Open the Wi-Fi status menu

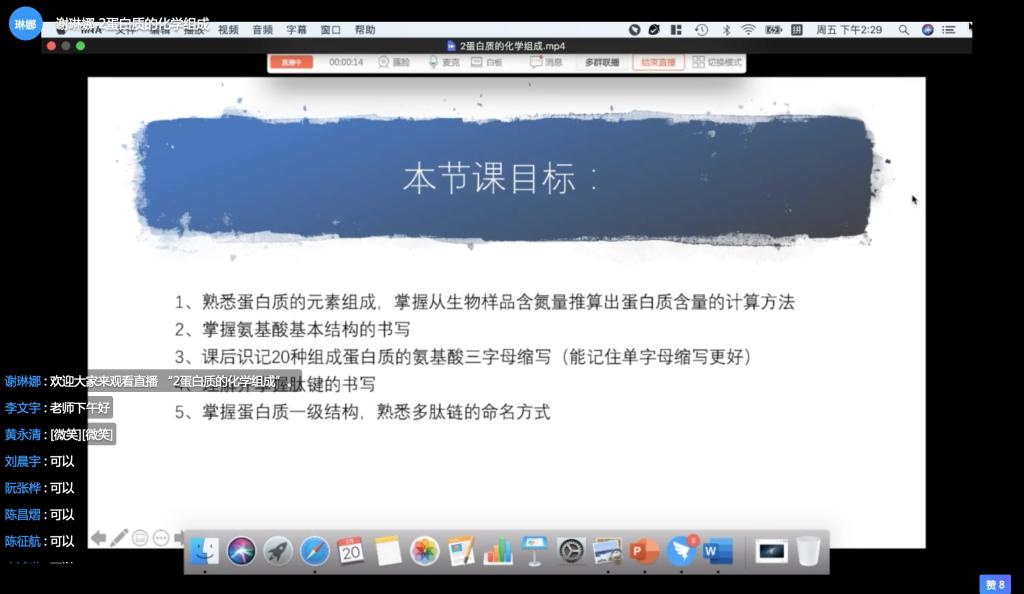click(748, 30)
